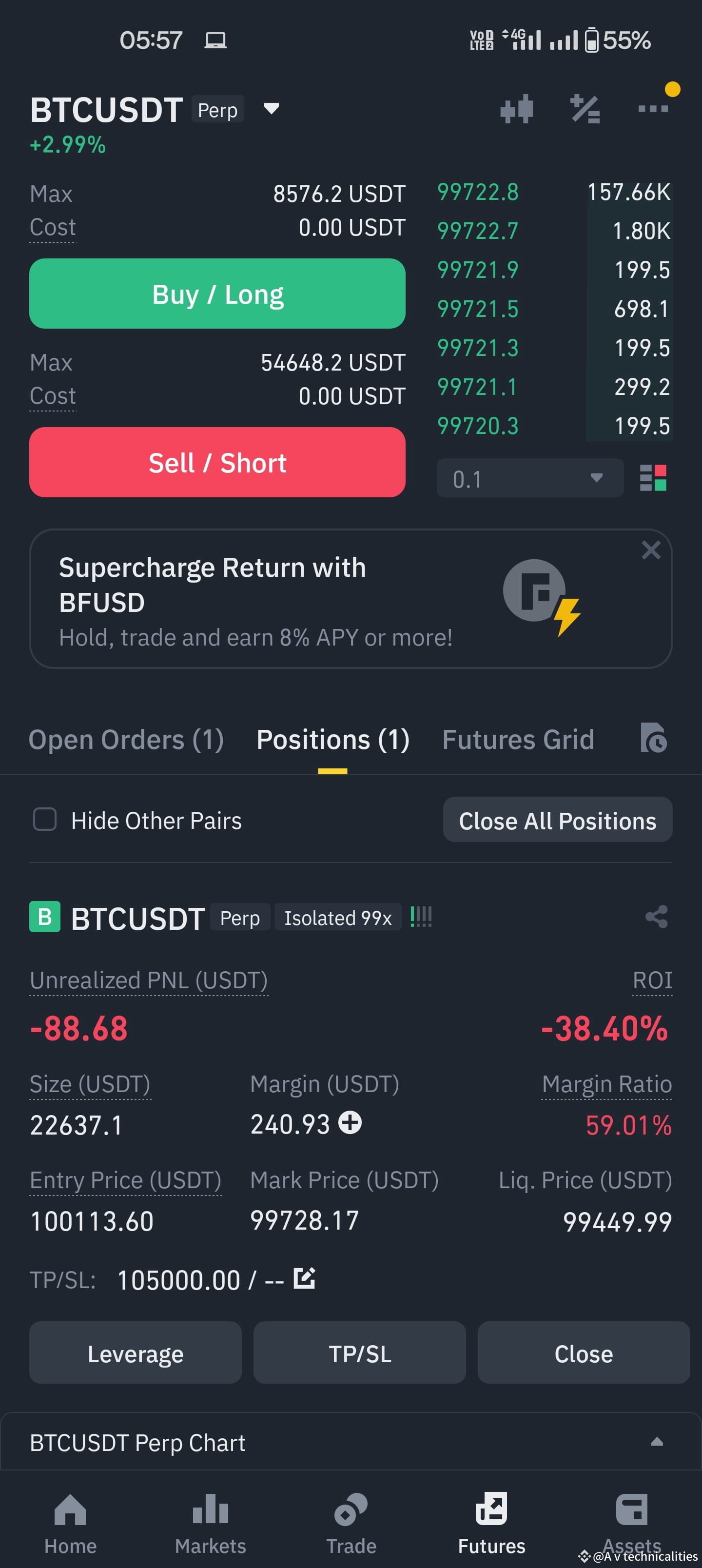Tap Close All Positions button
The image size is (702, 1568).
pyautogui.click(x=557, y=820)
